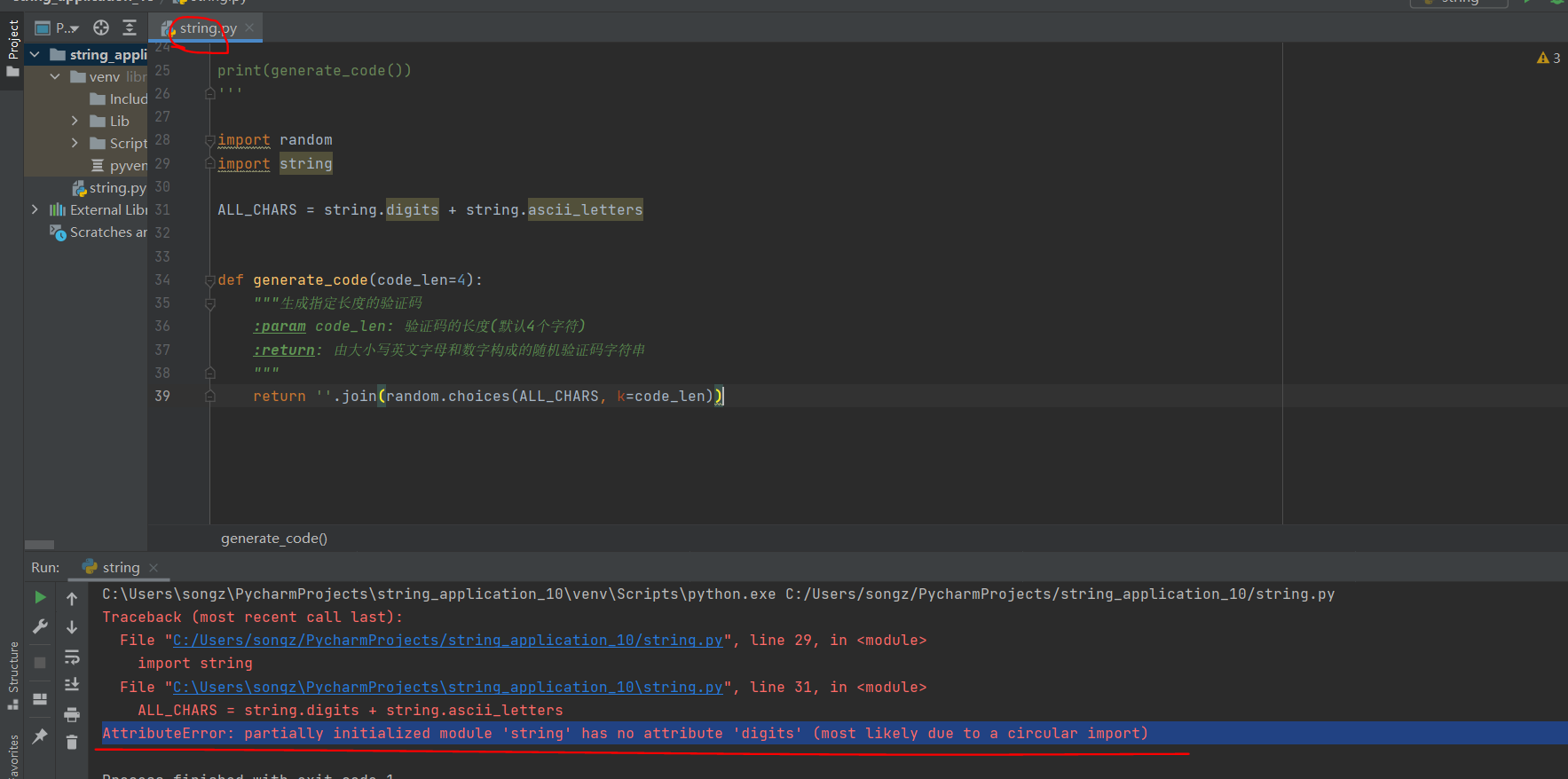
Task: Select opened file locate crosshair icon
Action: point(101,28)
